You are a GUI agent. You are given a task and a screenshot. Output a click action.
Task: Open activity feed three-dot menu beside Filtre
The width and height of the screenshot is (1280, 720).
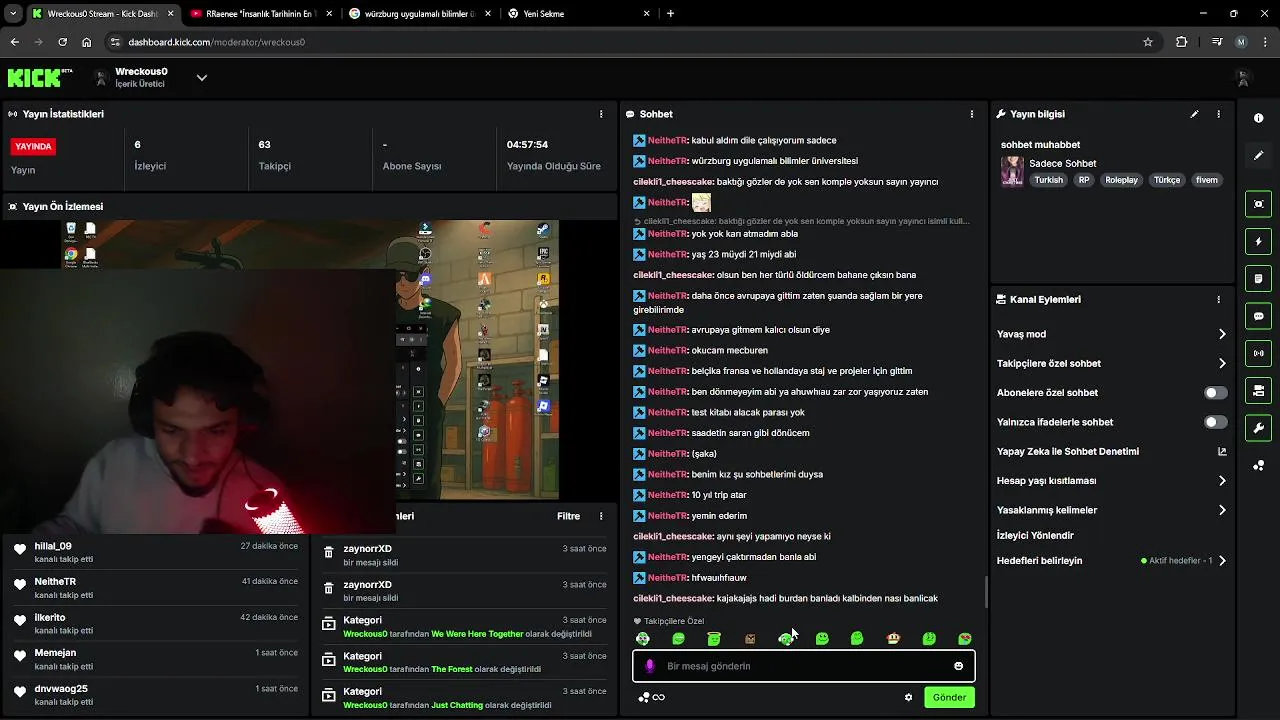click(x=601, y=516)
